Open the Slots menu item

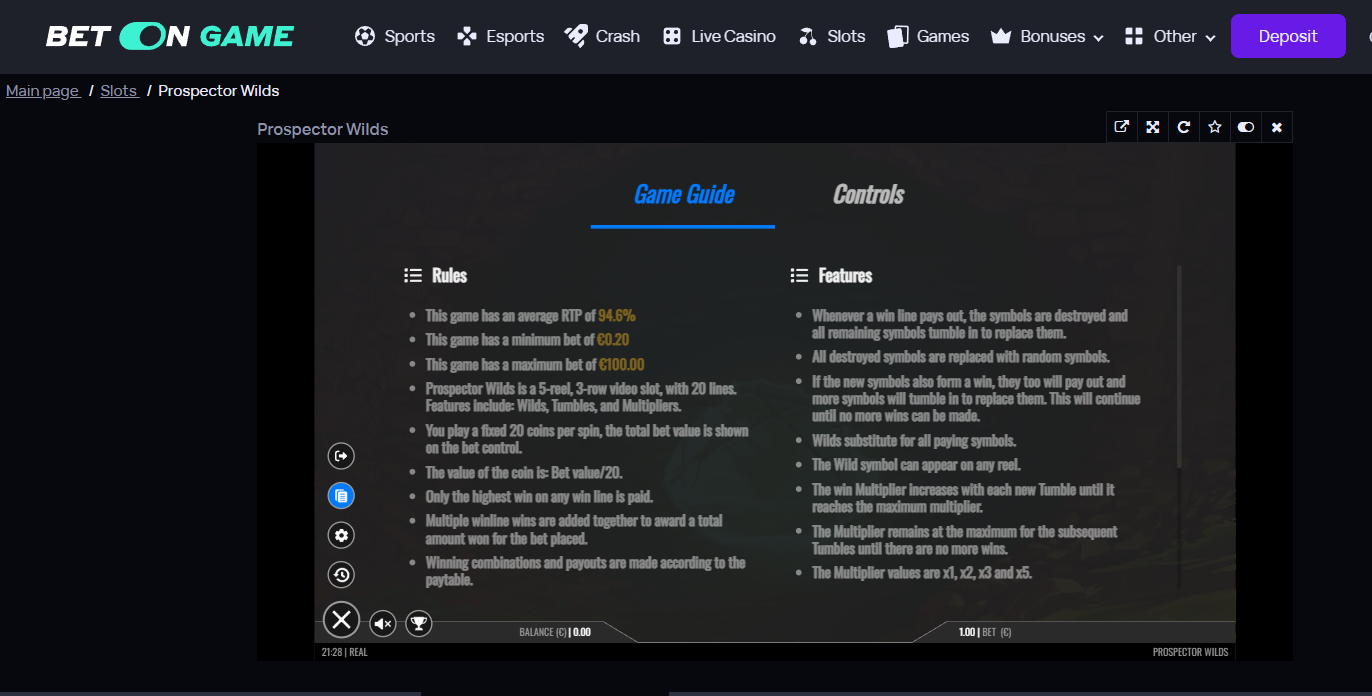832,36
